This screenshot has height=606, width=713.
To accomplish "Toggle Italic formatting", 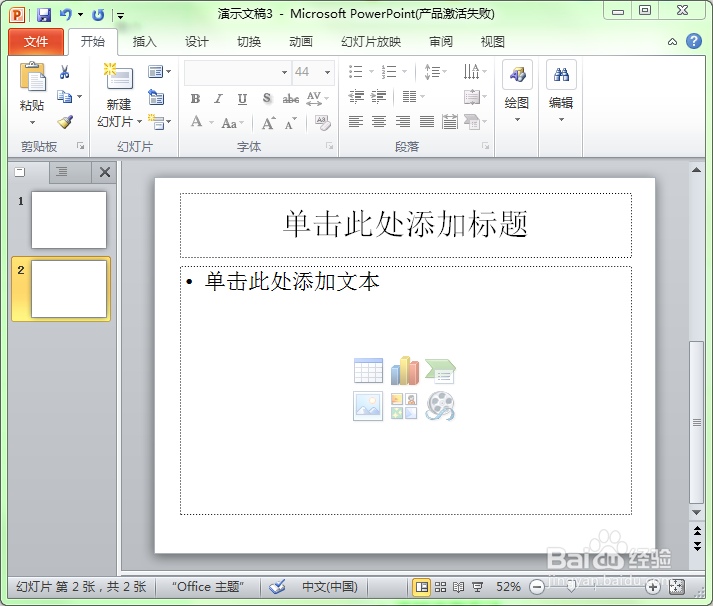I will (219, 99).
